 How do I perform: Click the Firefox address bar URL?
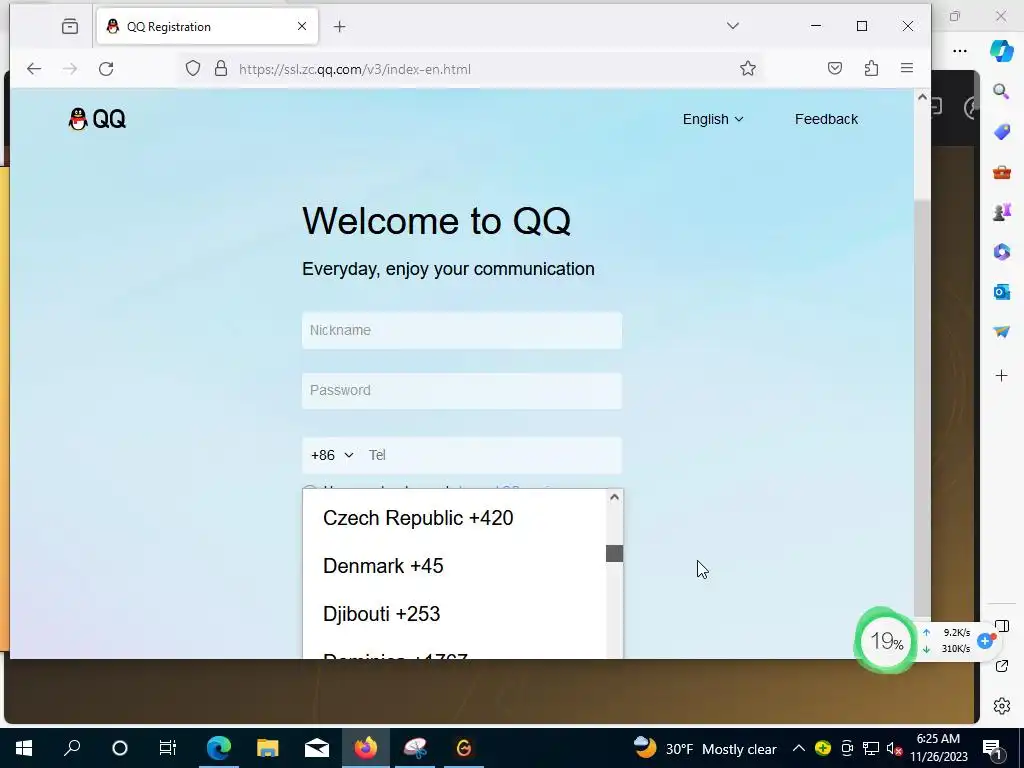point(355,69)
